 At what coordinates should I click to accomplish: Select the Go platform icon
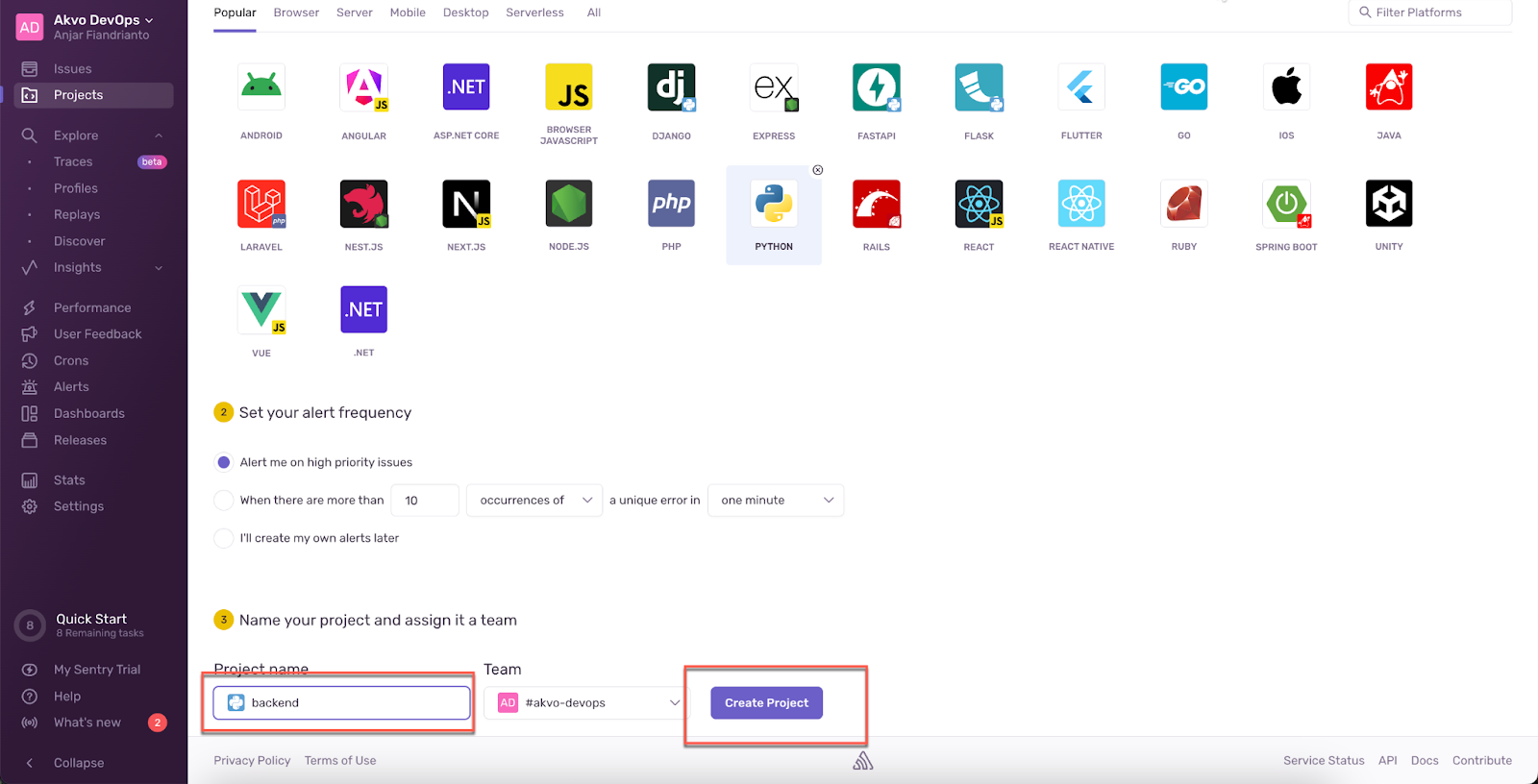click(1184, 87)
